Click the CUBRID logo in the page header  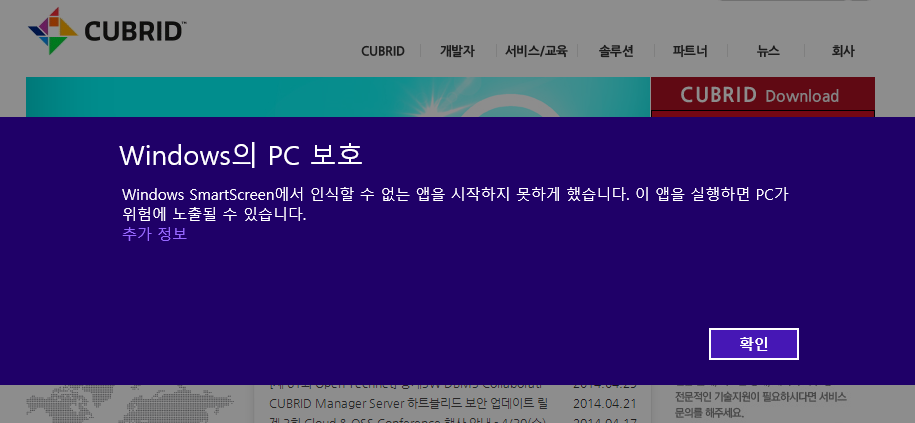pos(107,30)
